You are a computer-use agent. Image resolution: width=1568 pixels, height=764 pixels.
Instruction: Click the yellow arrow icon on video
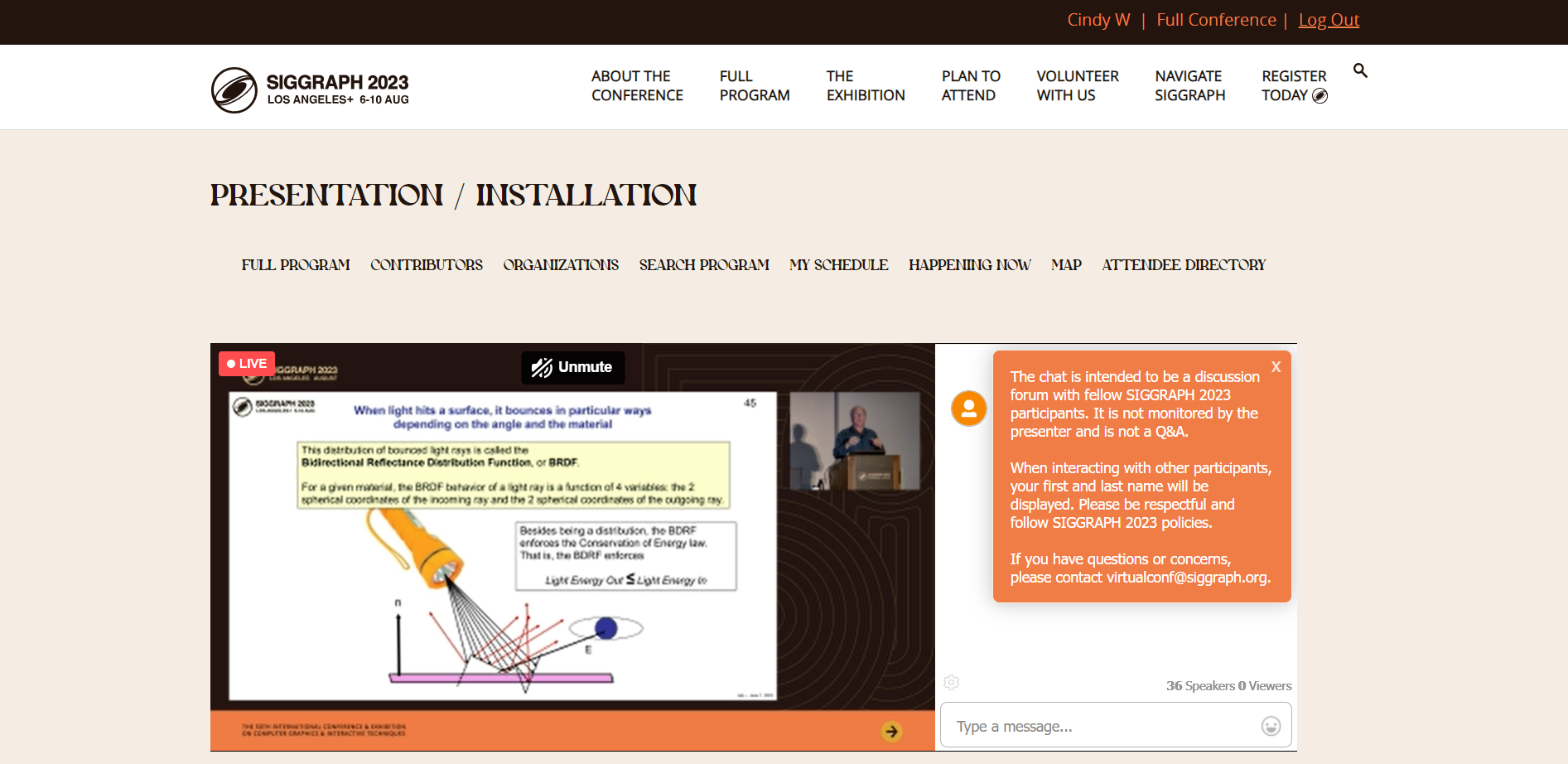(891, 731)
